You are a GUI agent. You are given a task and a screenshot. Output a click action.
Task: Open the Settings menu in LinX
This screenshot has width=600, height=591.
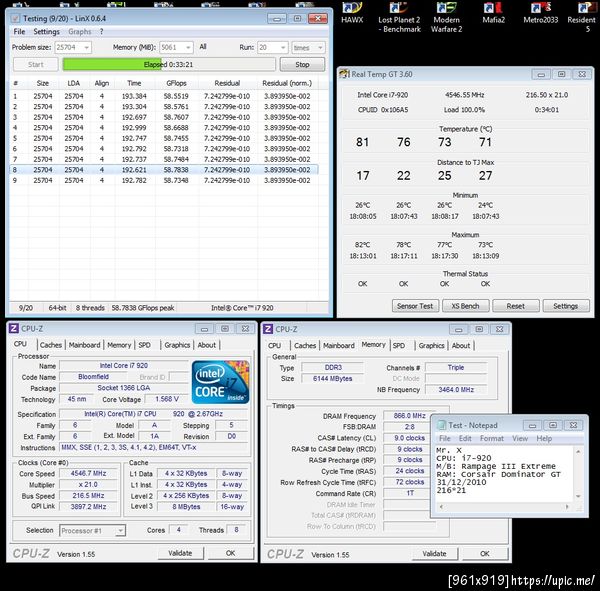coord(46,32)
